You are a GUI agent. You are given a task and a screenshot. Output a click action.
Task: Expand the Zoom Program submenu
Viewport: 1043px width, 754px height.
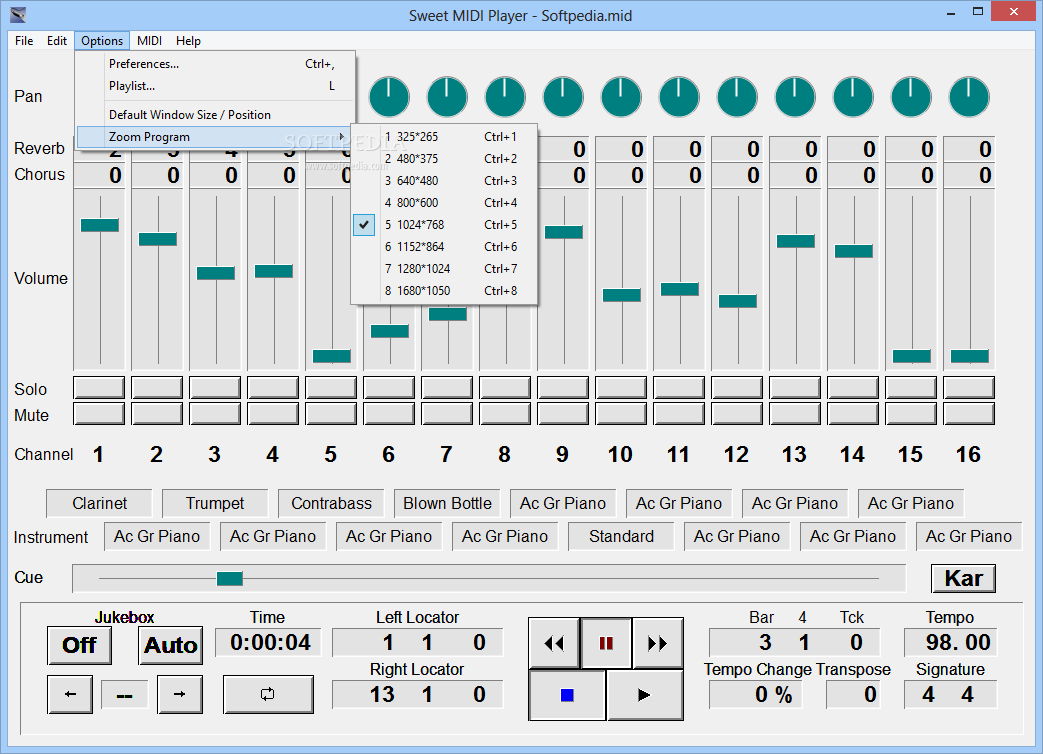point(215,137)
